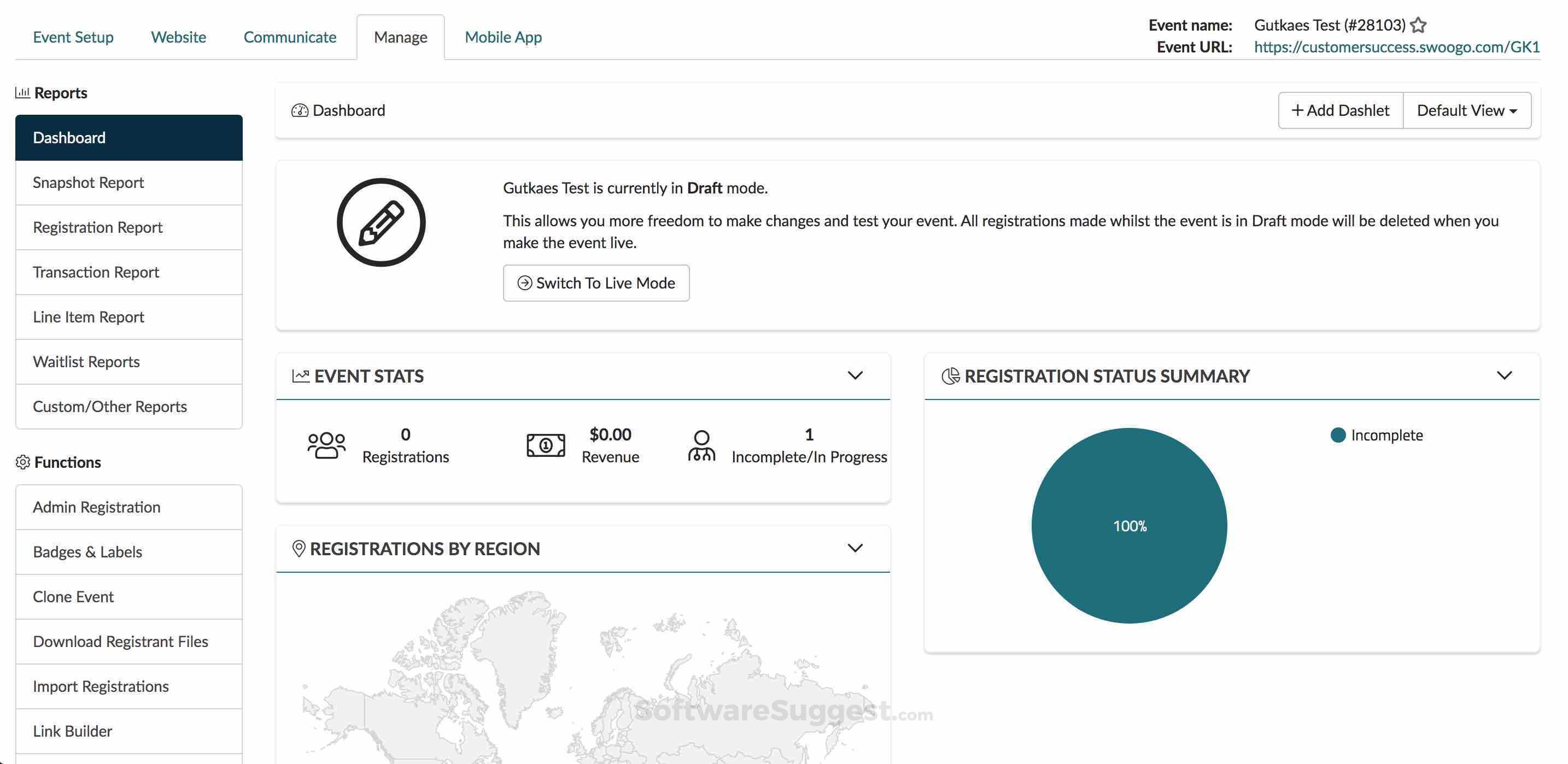Click the favorite star next to event name

click(x=1418, y=26)
